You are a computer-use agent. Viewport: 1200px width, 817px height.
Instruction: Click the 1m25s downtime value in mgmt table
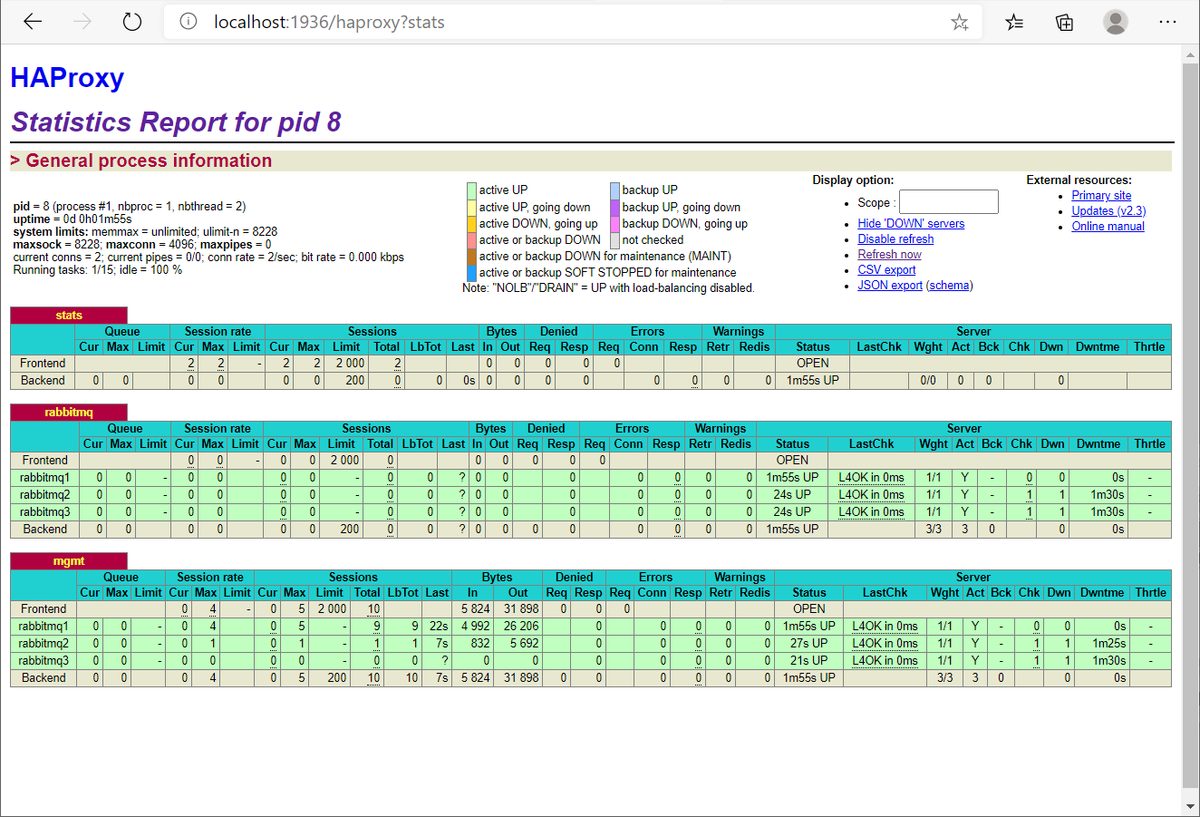coord(1109,643)
